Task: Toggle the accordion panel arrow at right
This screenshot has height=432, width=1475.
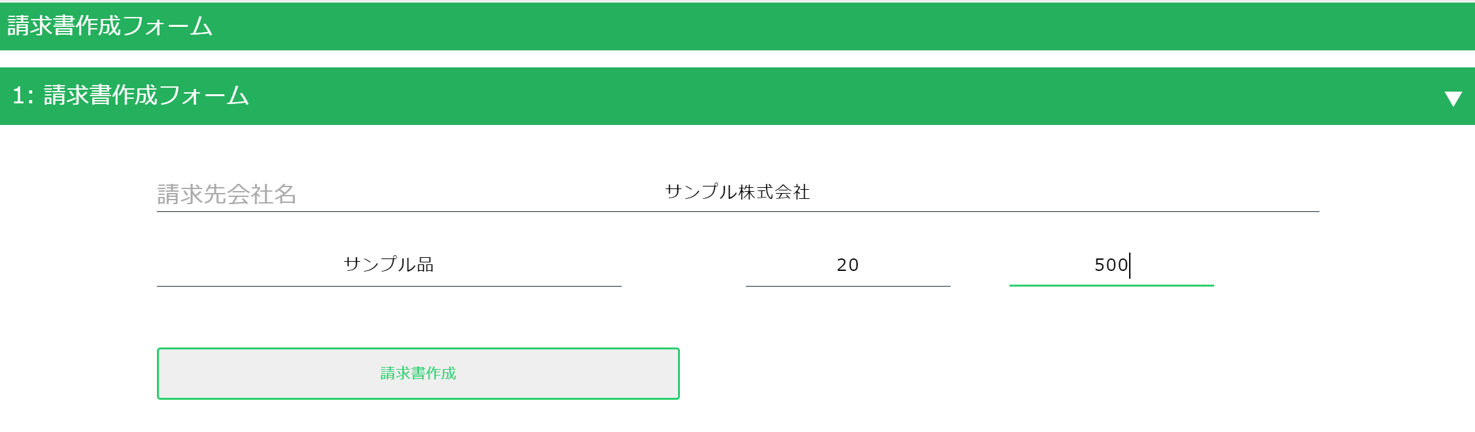Action: (1452, 98)
